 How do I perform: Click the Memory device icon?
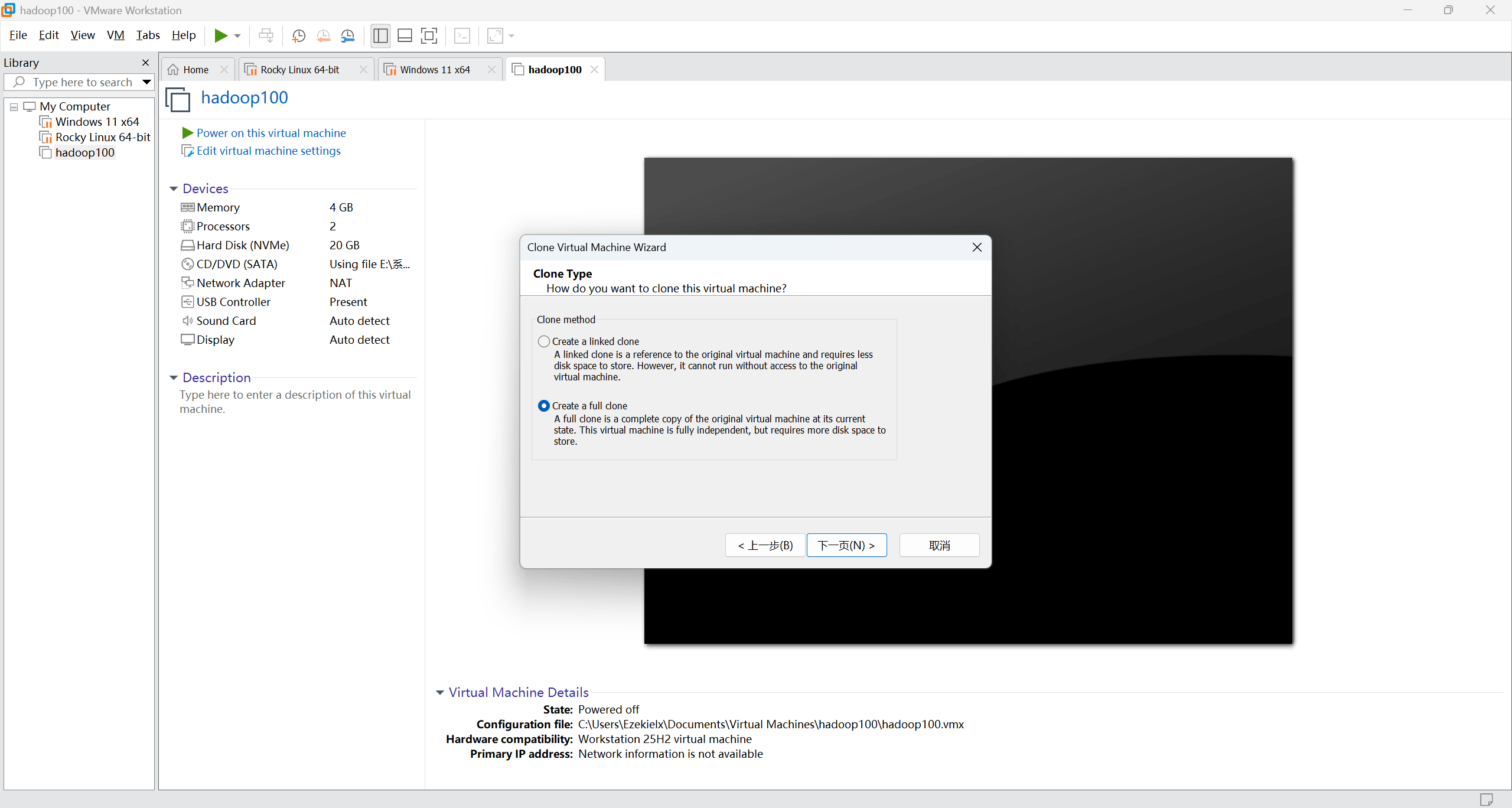coord(187,207)
